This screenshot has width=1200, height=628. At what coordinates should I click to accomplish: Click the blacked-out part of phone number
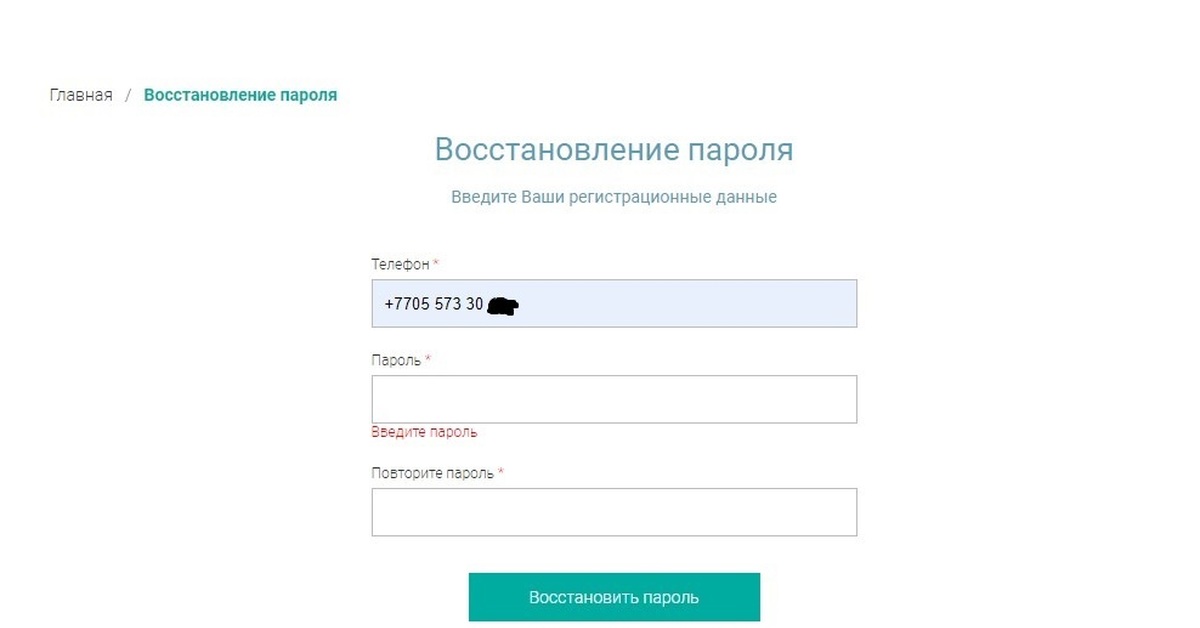pos(503,306)
